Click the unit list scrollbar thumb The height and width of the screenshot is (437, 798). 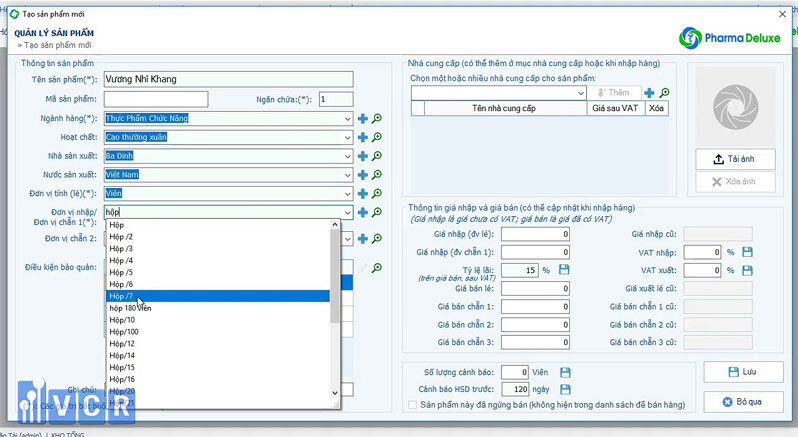click(x=335, y=276)
